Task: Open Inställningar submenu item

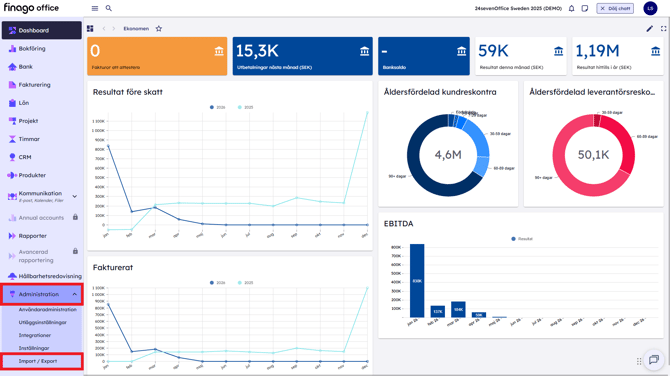Action: (x=34, y=348)
